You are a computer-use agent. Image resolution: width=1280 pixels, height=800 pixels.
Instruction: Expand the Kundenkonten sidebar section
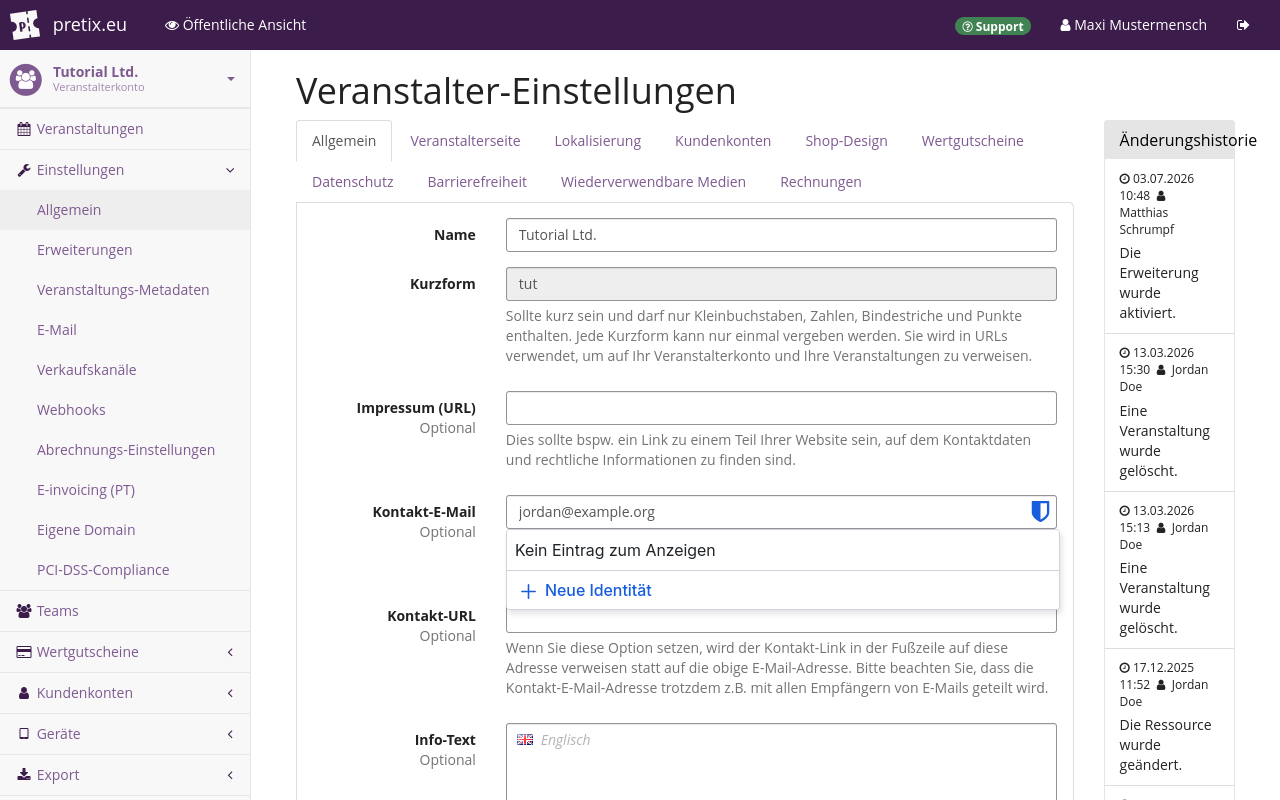pyautogui.click(x=230, y=693)
